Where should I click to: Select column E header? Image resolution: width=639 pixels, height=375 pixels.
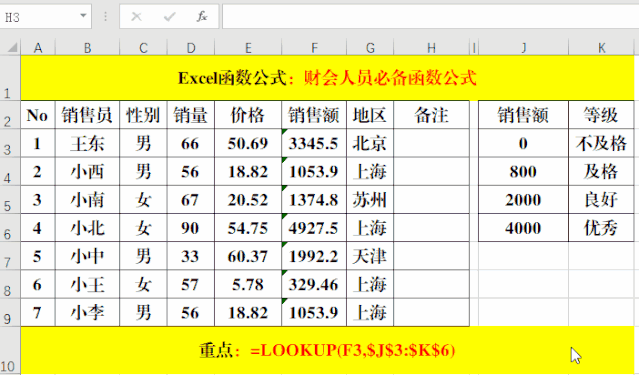(x=248, y=48)
